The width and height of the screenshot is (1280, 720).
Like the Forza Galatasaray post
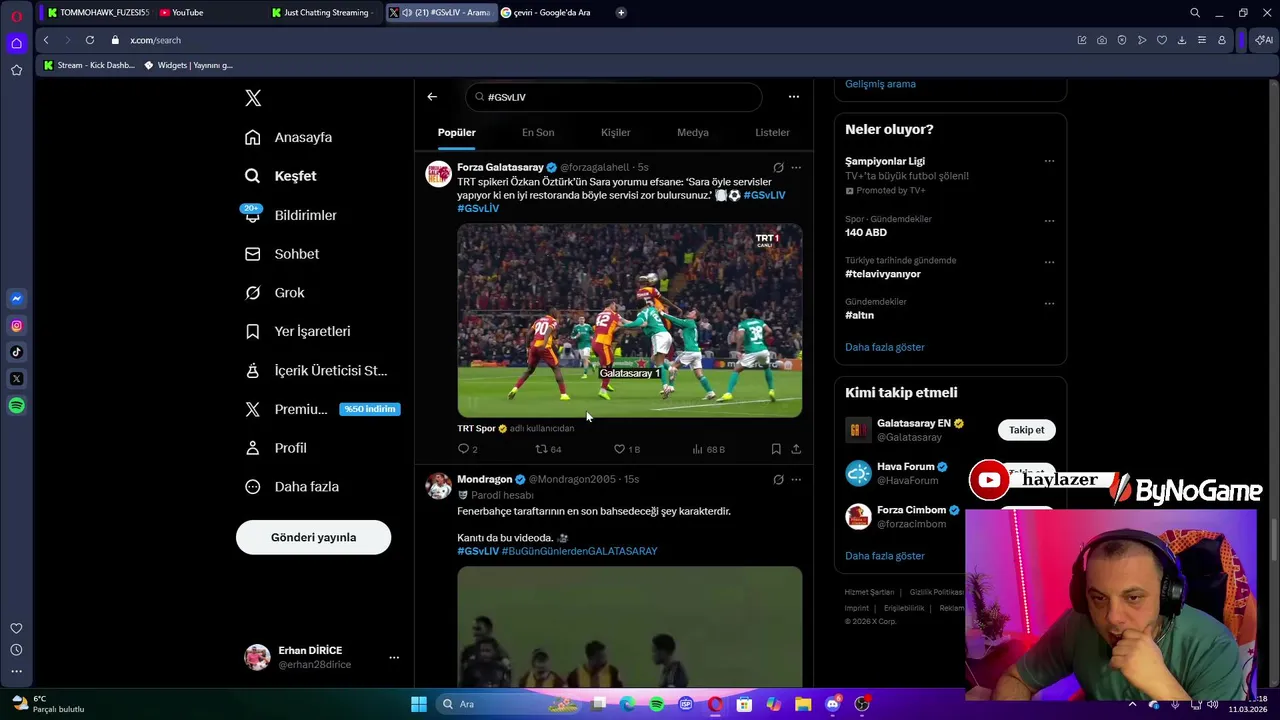coord(626,449)
